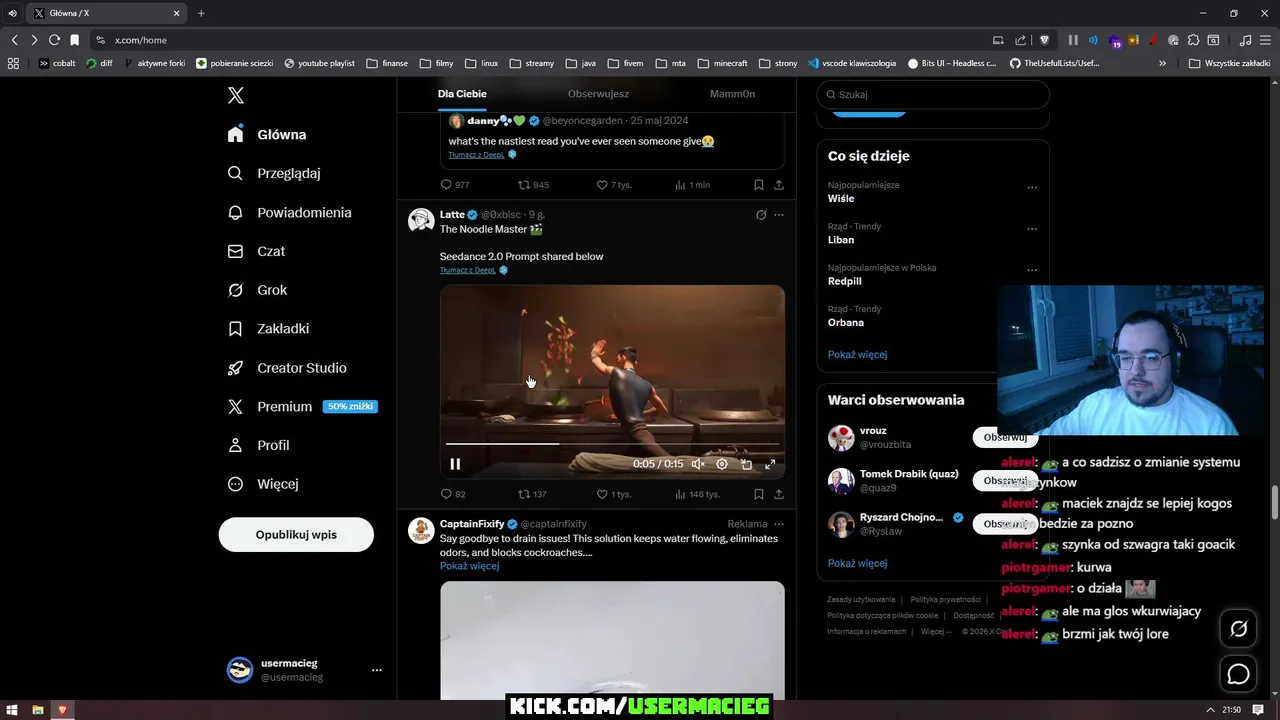This screenshot has height=720, width=1280.
Task: Open Grok from the sidebar
Action: coord(258,290)
